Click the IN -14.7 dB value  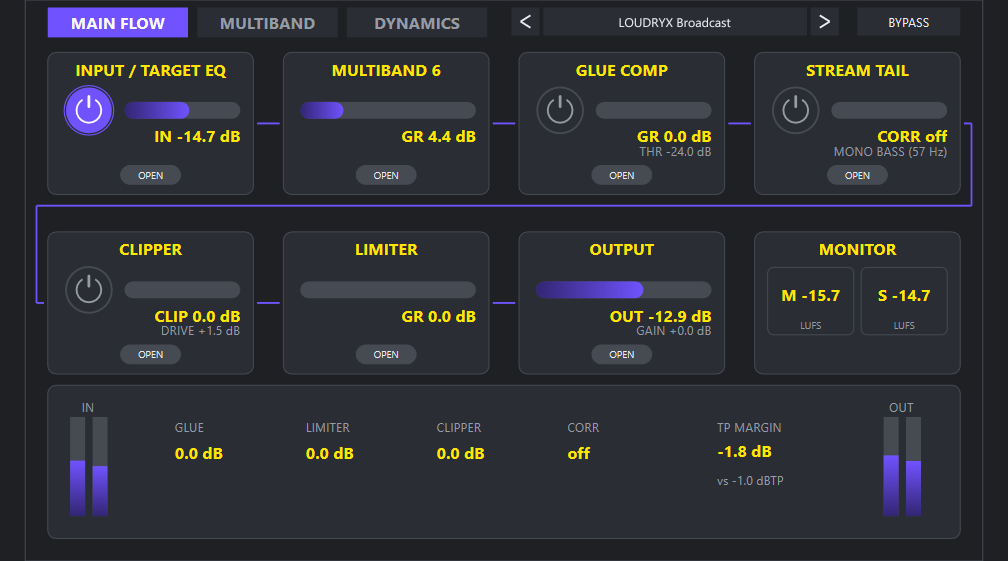tap(197, 136)
